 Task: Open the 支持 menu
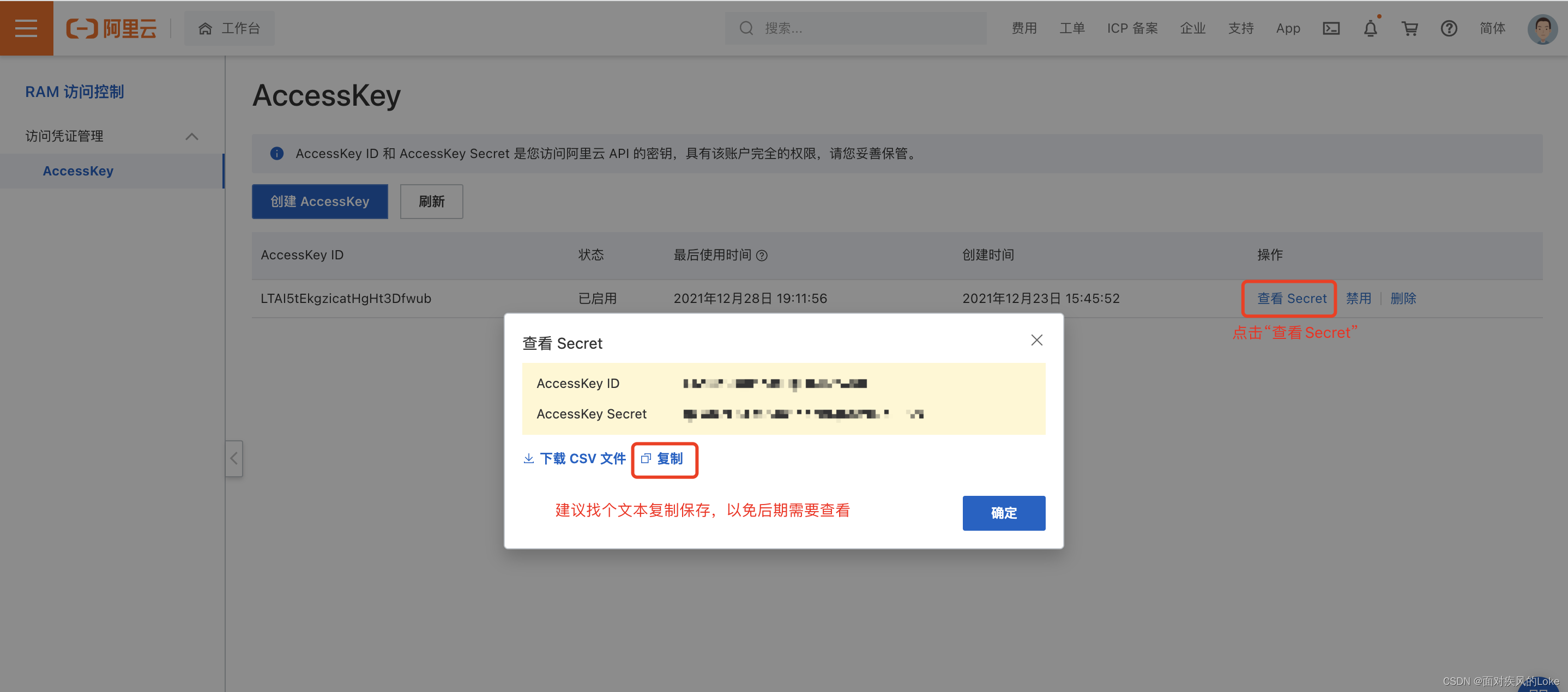click(1240, 28)
